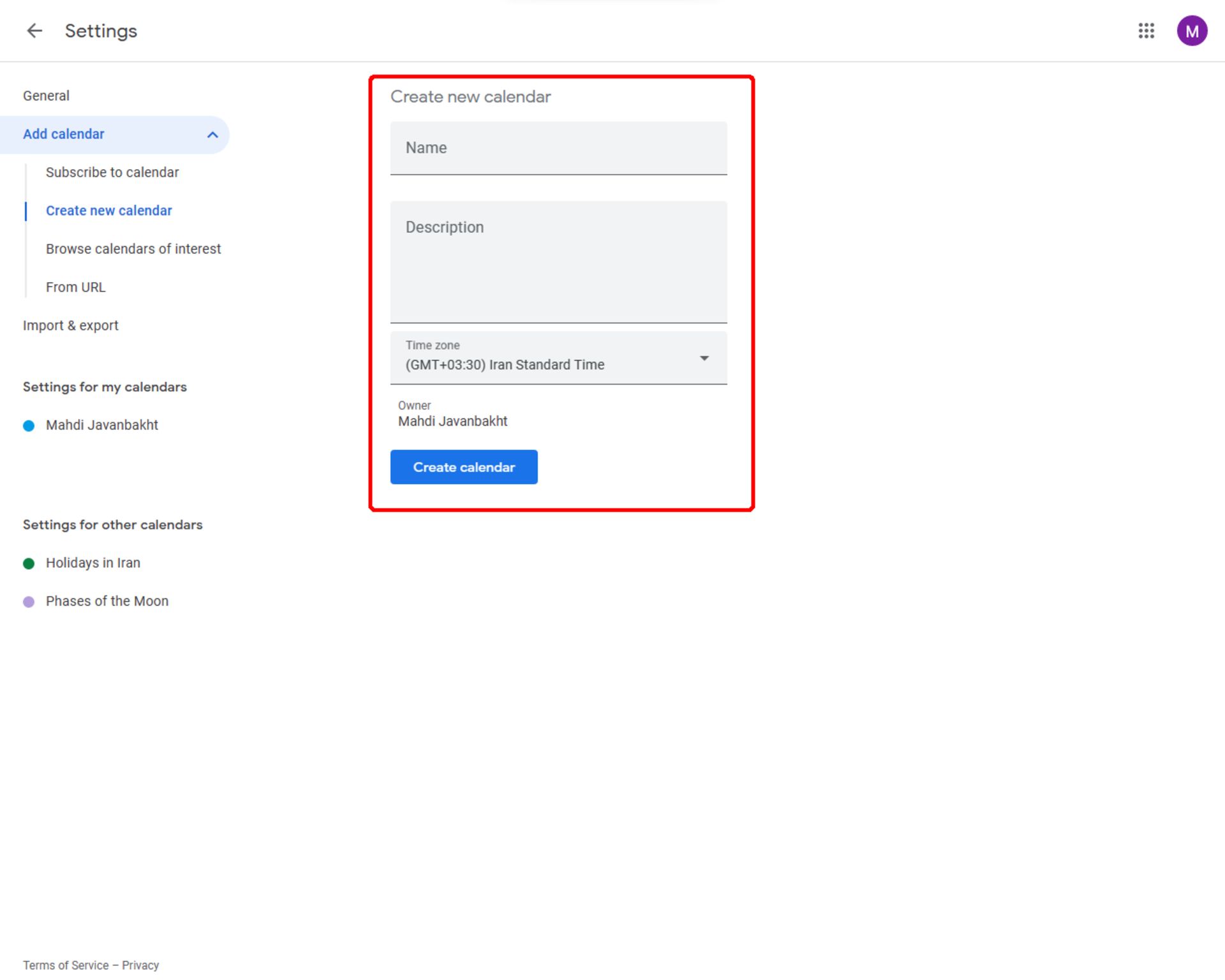Open settings for Holidays in Iran
Viewport: 1225px width, 980px height.
point(93,563)
